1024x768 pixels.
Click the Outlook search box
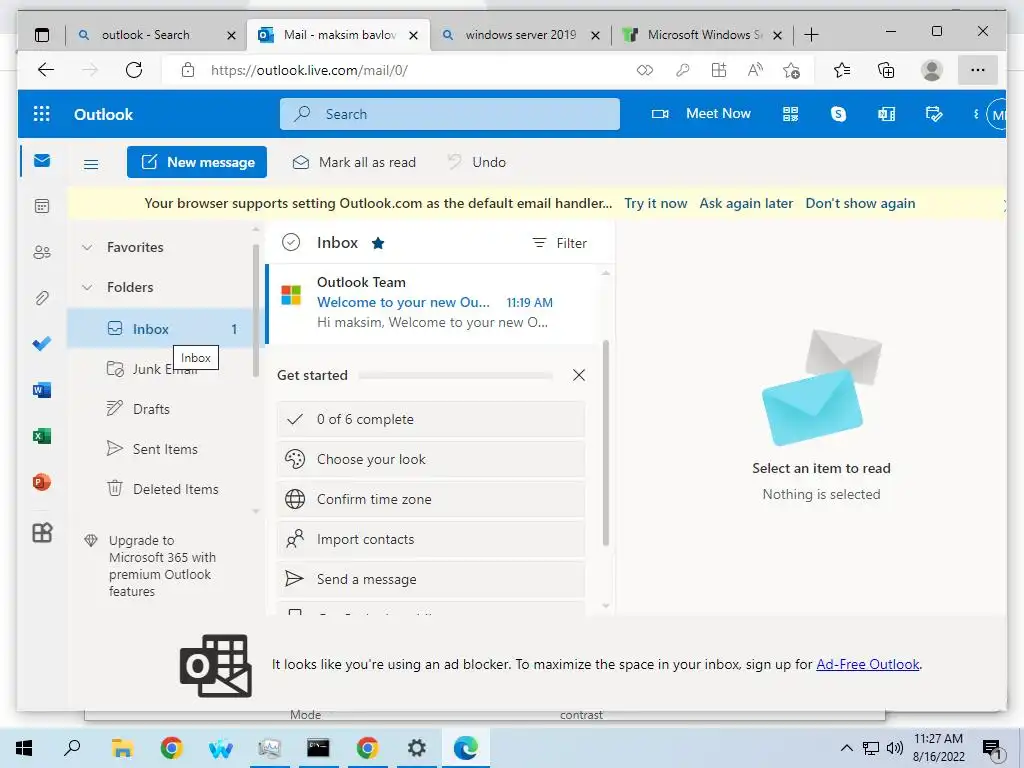[449, 114]
